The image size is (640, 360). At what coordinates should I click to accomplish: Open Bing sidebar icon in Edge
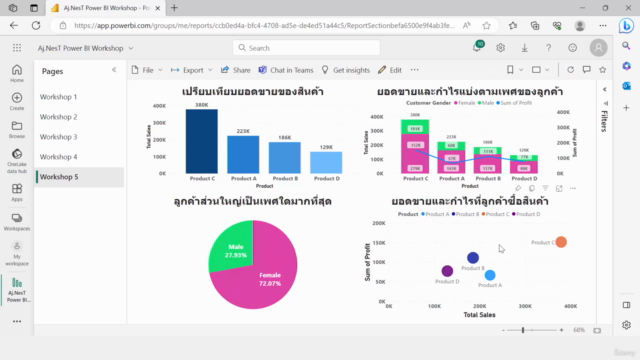tap(627, 26)
